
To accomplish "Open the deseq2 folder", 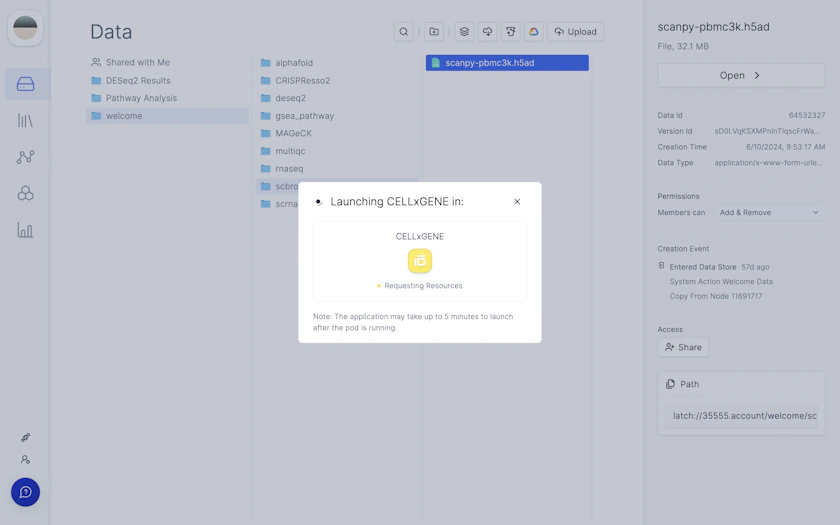I will [338, 98].
